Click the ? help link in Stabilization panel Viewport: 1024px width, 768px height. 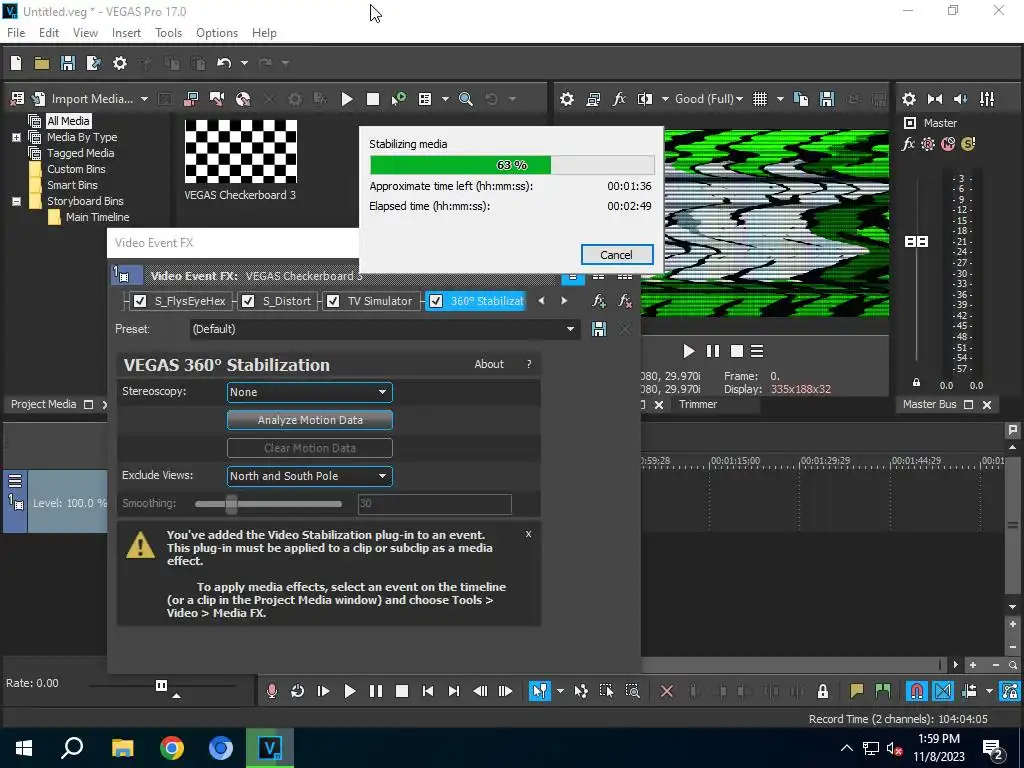tap(529, 364)
